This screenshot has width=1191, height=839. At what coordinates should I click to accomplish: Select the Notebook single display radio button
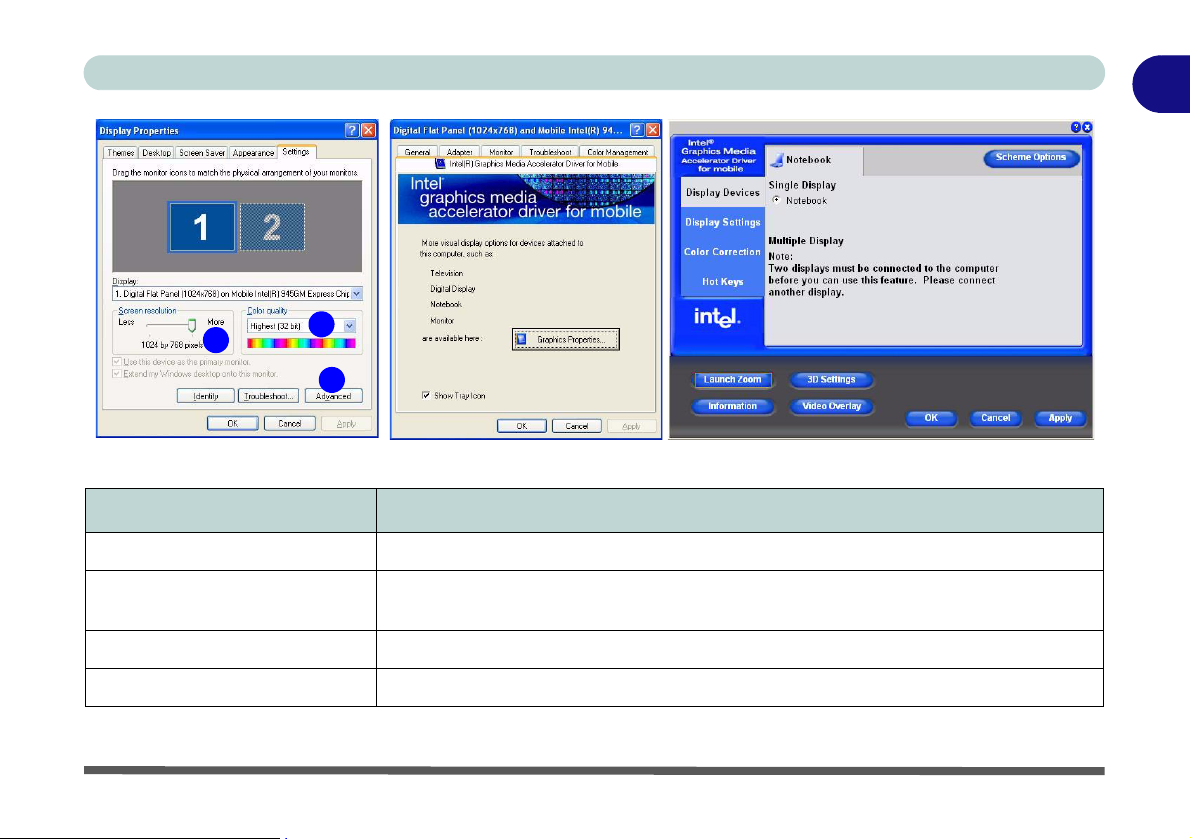click(778, 201)
